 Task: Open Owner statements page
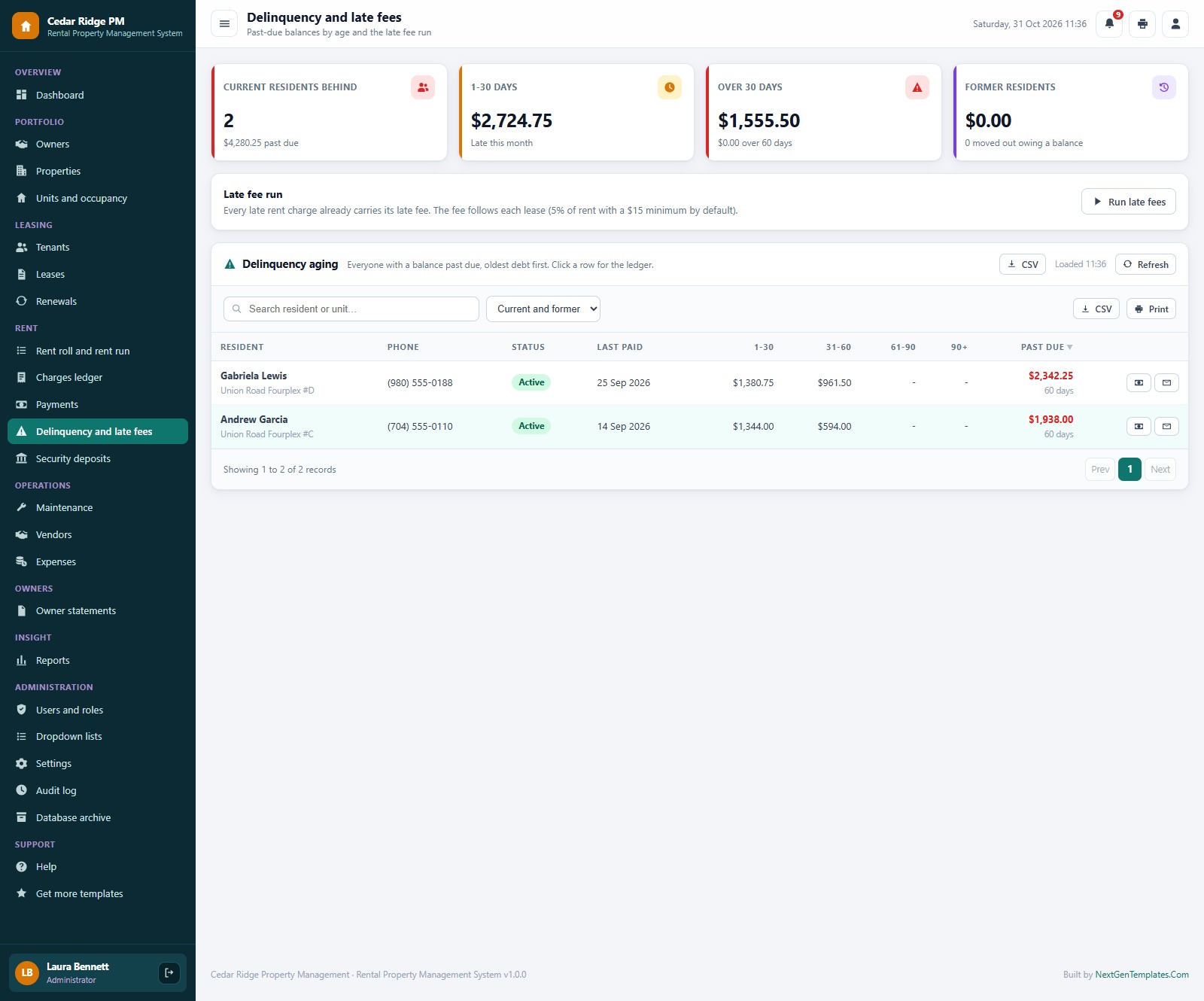(98, 611)
